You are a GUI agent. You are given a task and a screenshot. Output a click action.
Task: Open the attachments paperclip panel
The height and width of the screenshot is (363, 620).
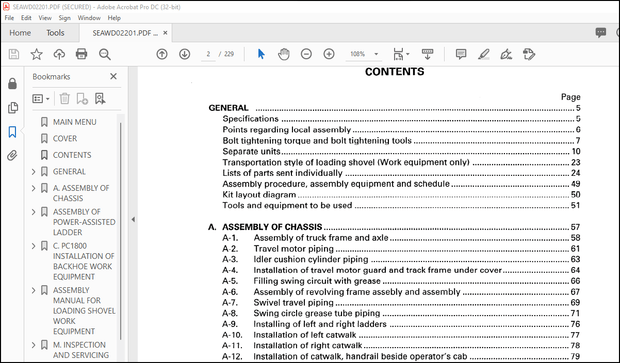point(13,155)
